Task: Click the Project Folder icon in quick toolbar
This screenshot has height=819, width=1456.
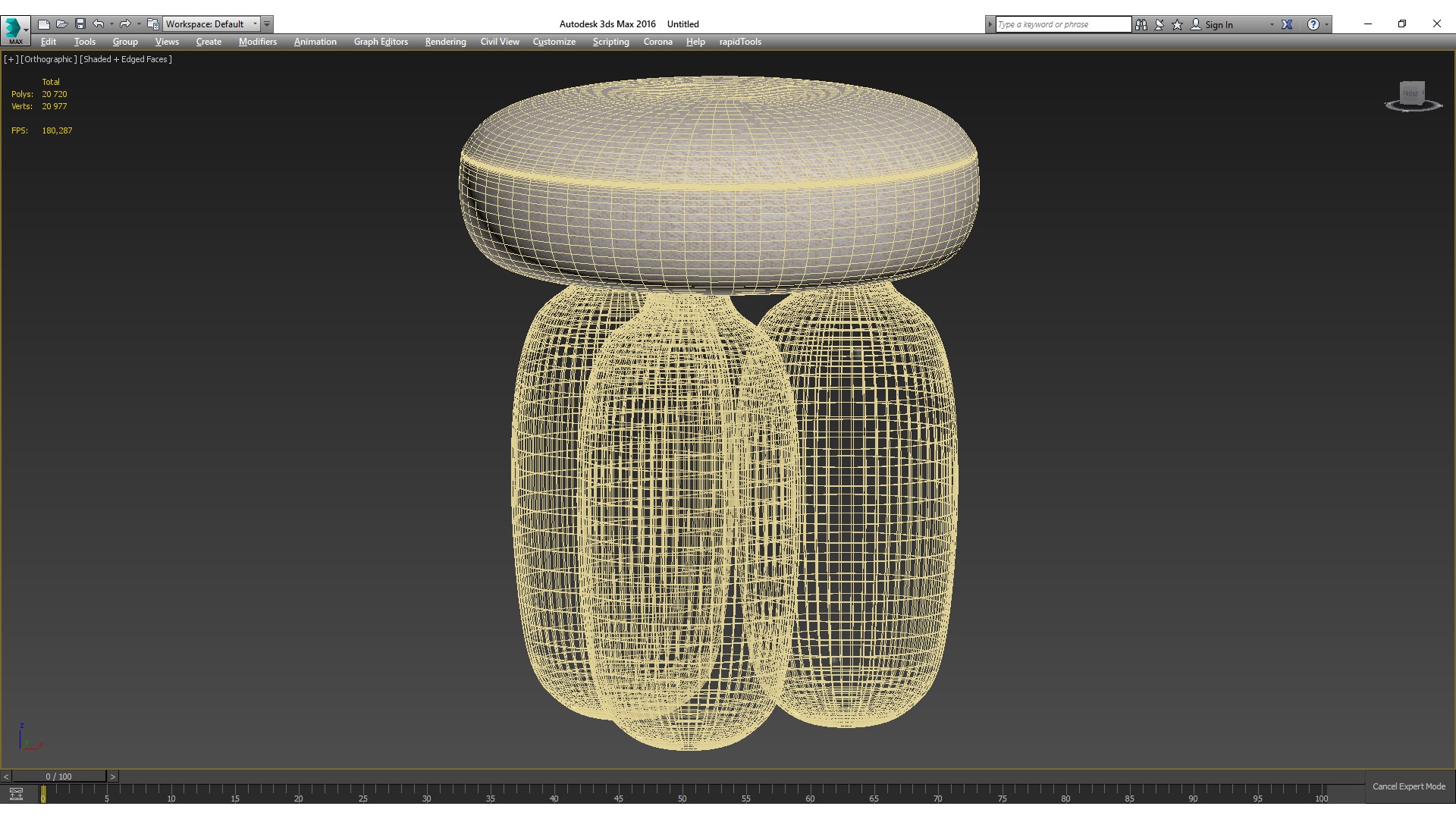Action: coord(153,24)
